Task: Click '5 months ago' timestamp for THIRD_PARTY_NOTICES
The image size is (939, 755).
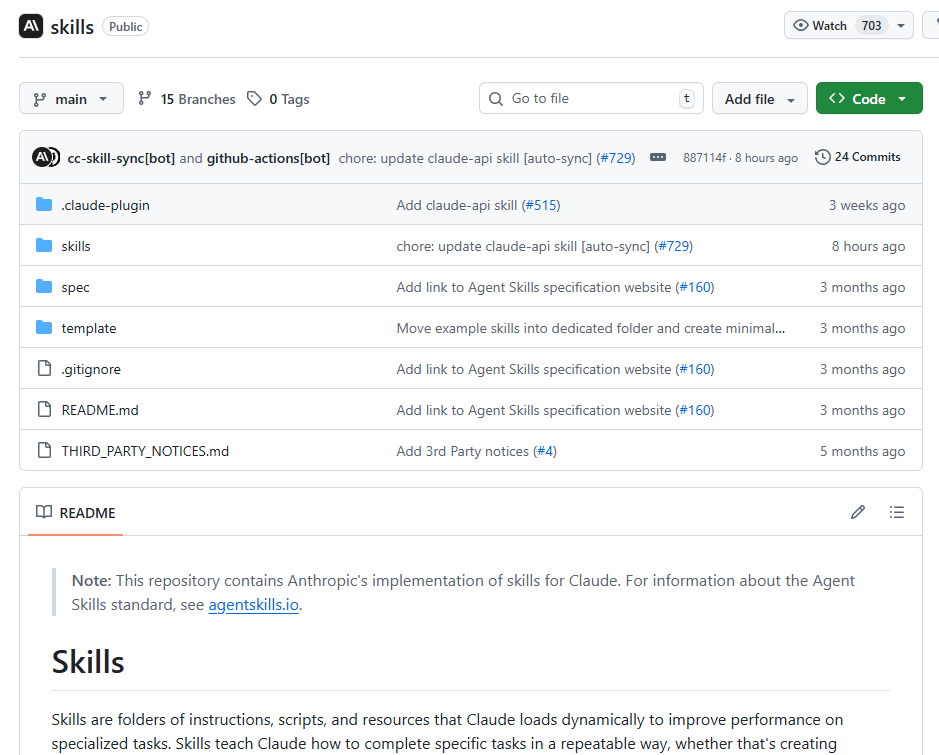Action: click(862, 451)
